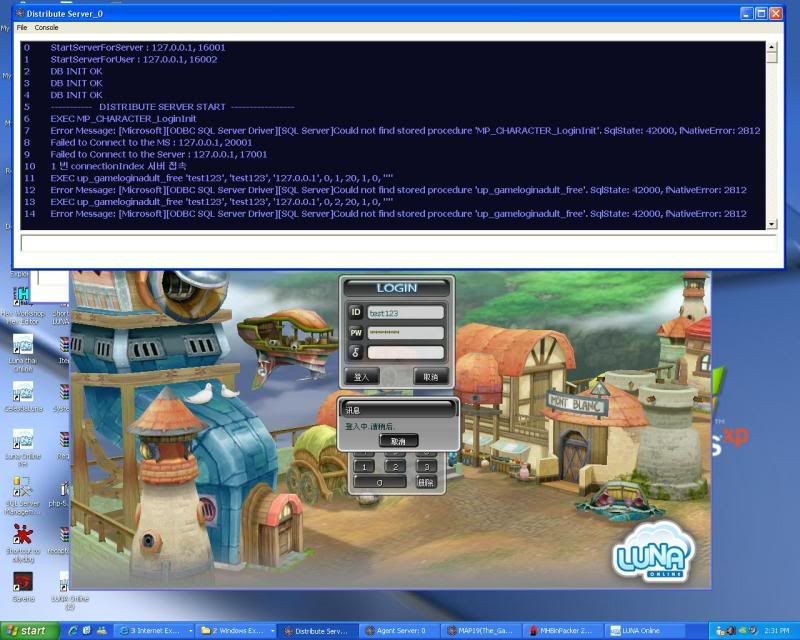Screen dimensions: 800x640
Task: Click the Hex Workshop Hex Editor icon
Action: pyautogui.click(x=22, y=298)
